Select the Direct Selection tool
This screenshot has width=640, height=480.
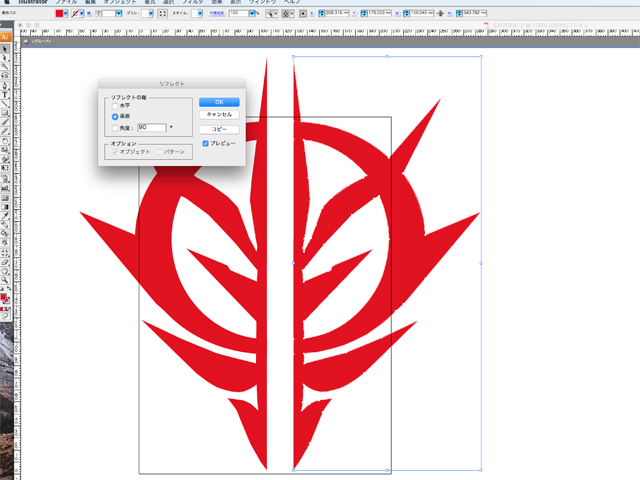pyautogui.click(x=5, y=58)
